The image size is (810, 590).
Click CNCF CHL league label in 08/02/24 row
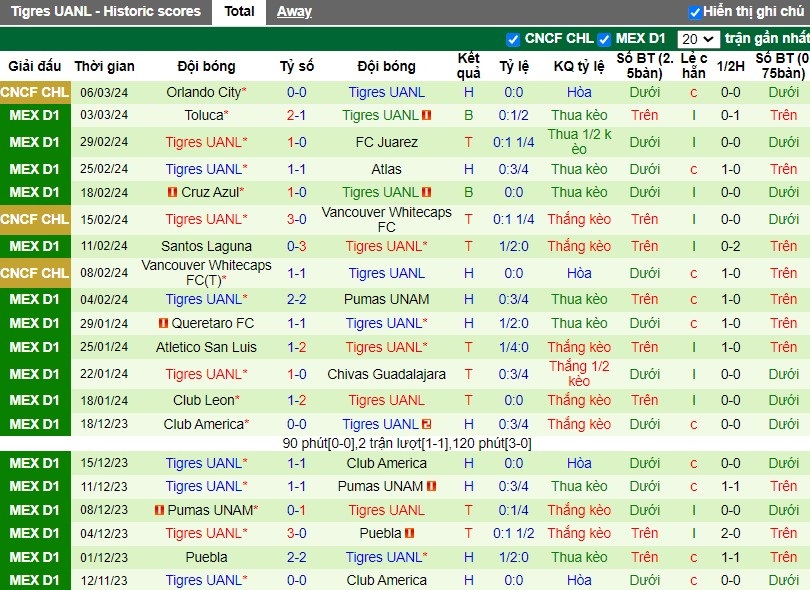[x=35, y=273]
